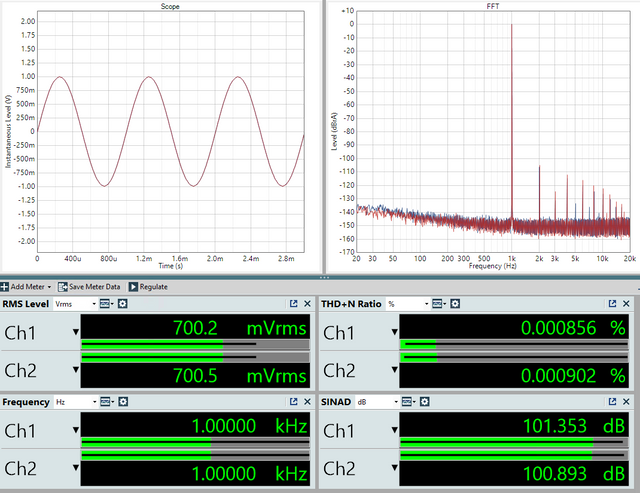Click the Save Meter Data icon
This screenshot has height=493, width=640.
[x=62, y=286]
